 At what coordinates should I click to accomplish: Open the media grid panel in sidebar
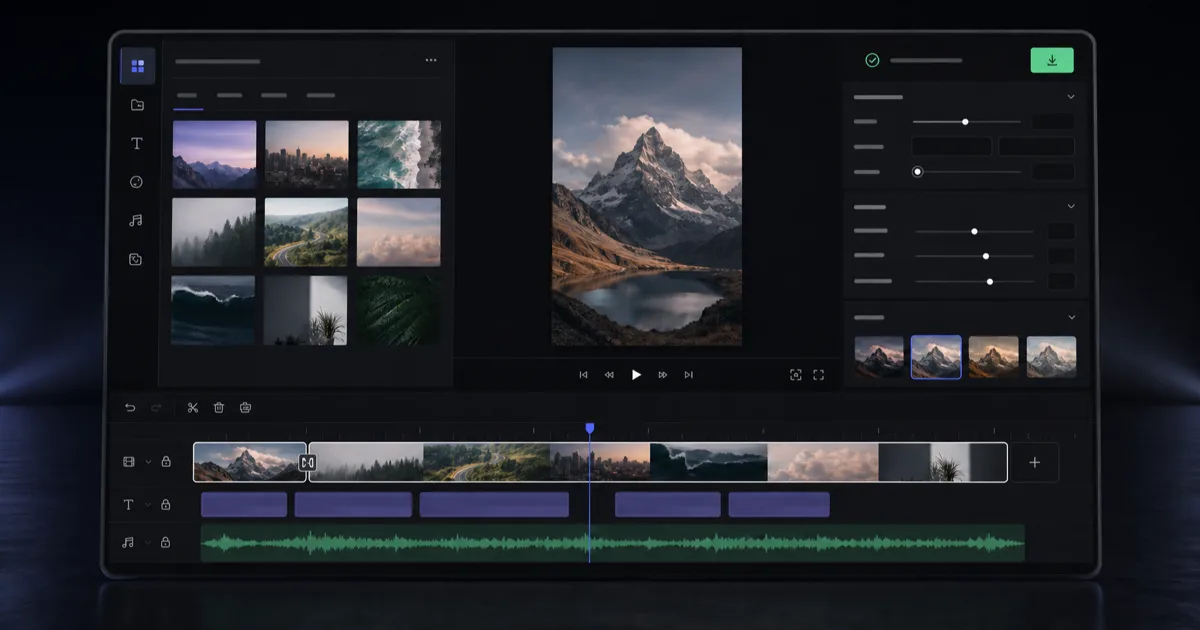138,66
